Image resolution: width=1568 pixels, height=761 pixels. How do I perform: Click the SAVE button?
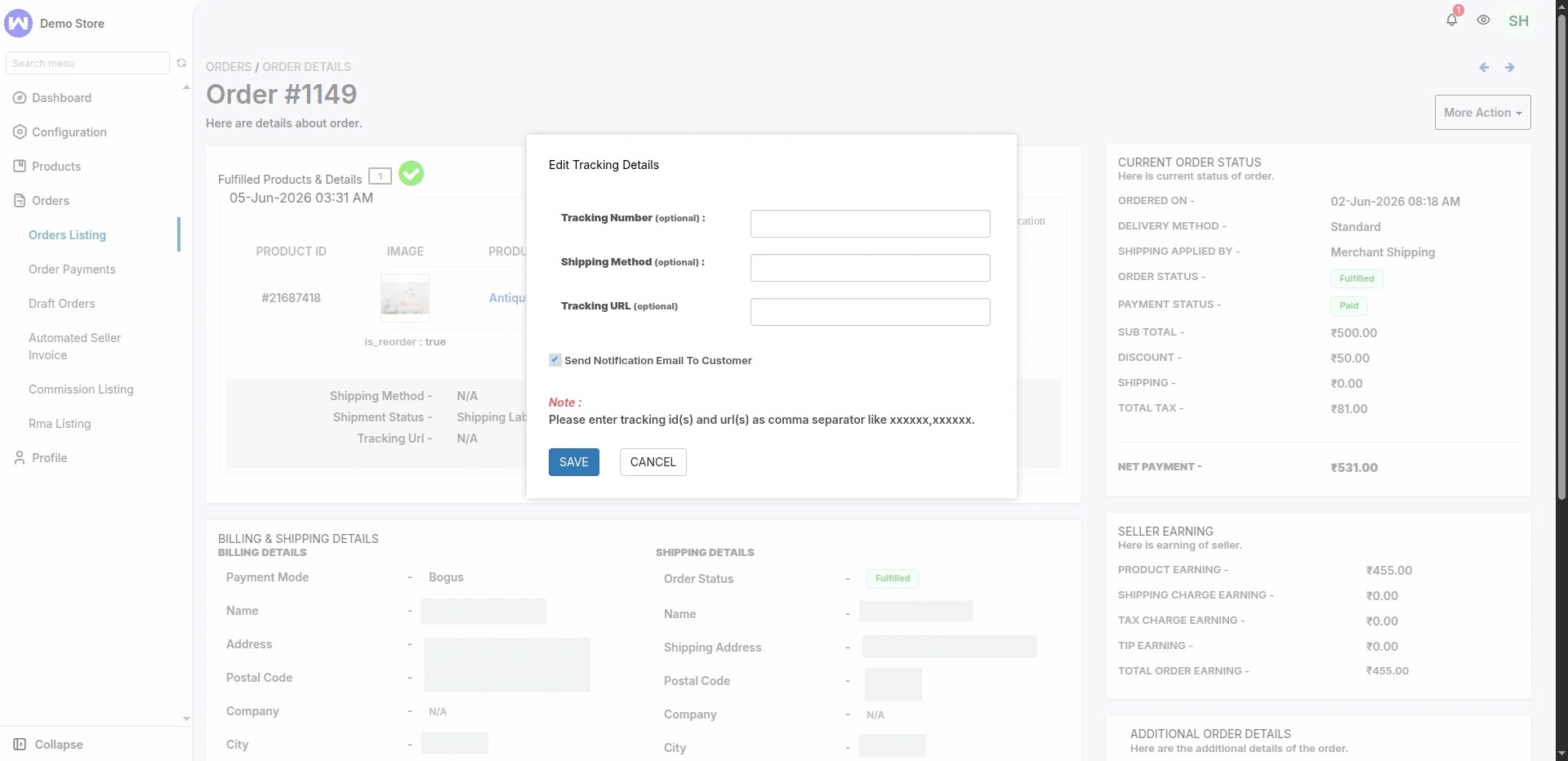click(x=574, y=462)
